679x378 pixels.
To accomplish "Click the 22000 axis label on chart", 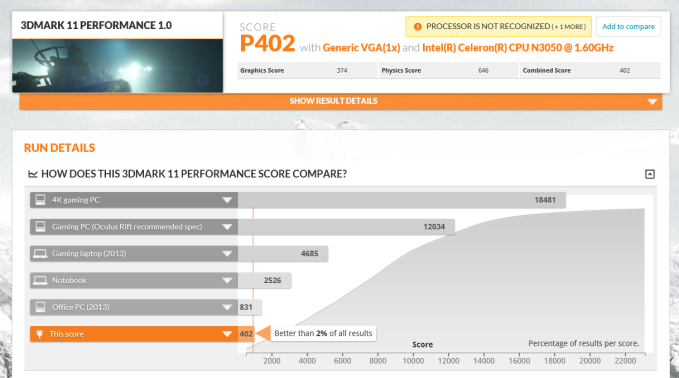I will click(625, 361).
